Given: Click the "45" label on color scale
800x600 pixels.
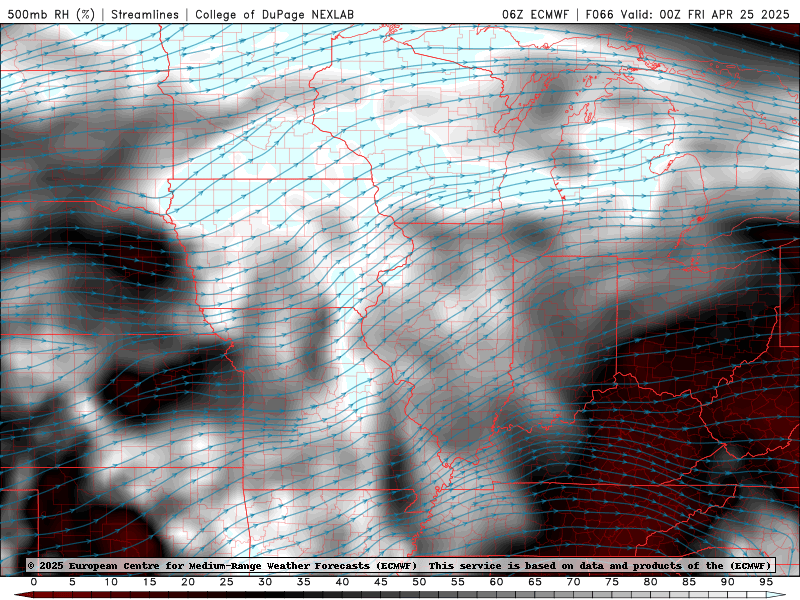Looking at the screenshot, I should pyautogui.click(x=381, y=582).
